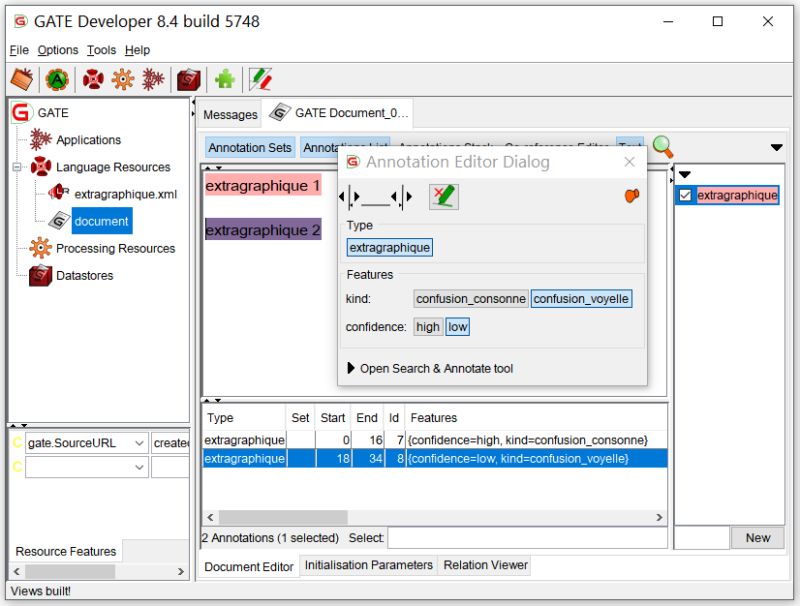The width and height of the screenshot is (800, 606).
Task: Select extragraphique.xml corpus in tree
Action: click(x=126, y=194)
